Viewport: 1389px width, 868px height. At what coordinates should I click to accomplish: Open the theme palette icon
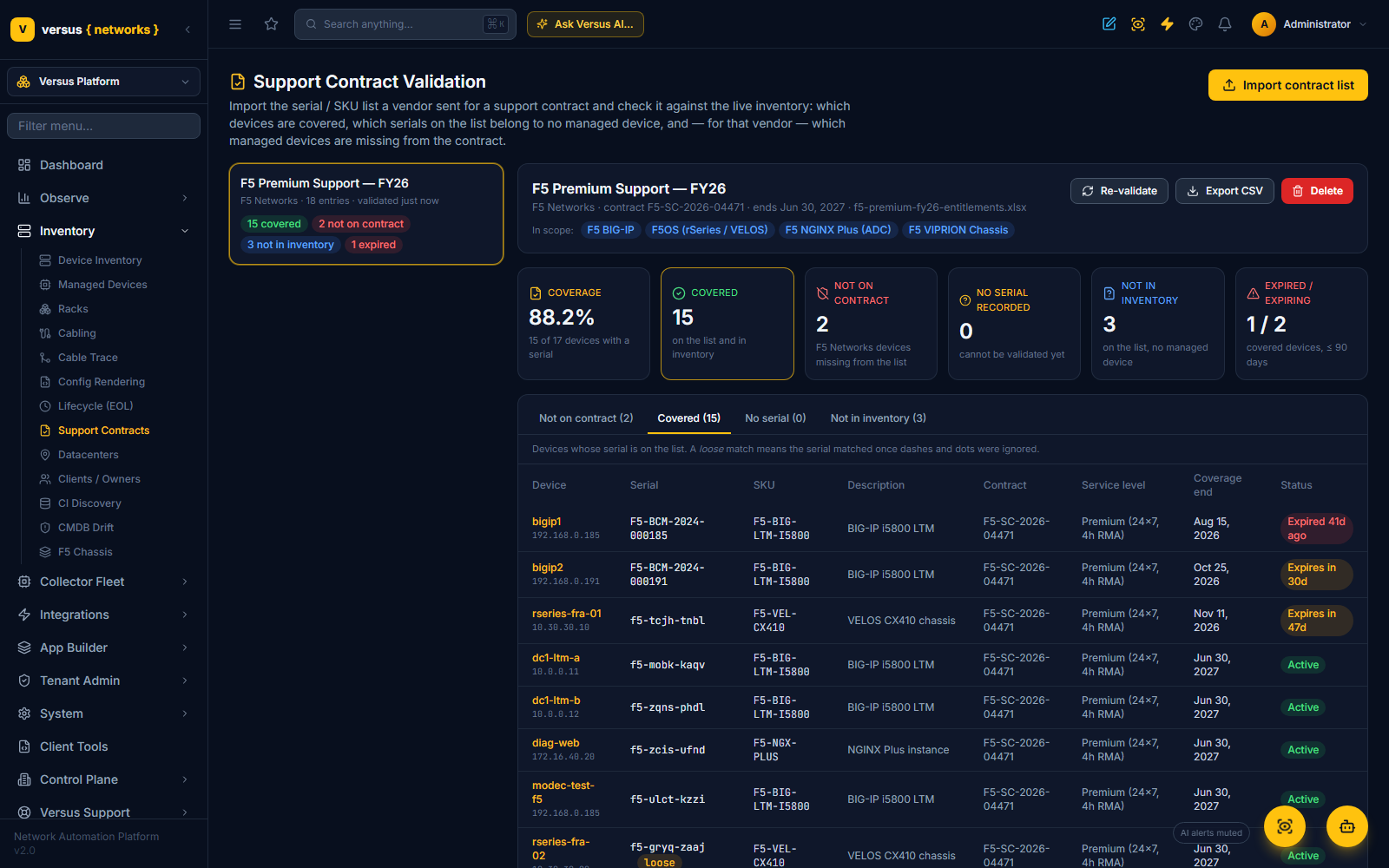[x=1196, y=24]
